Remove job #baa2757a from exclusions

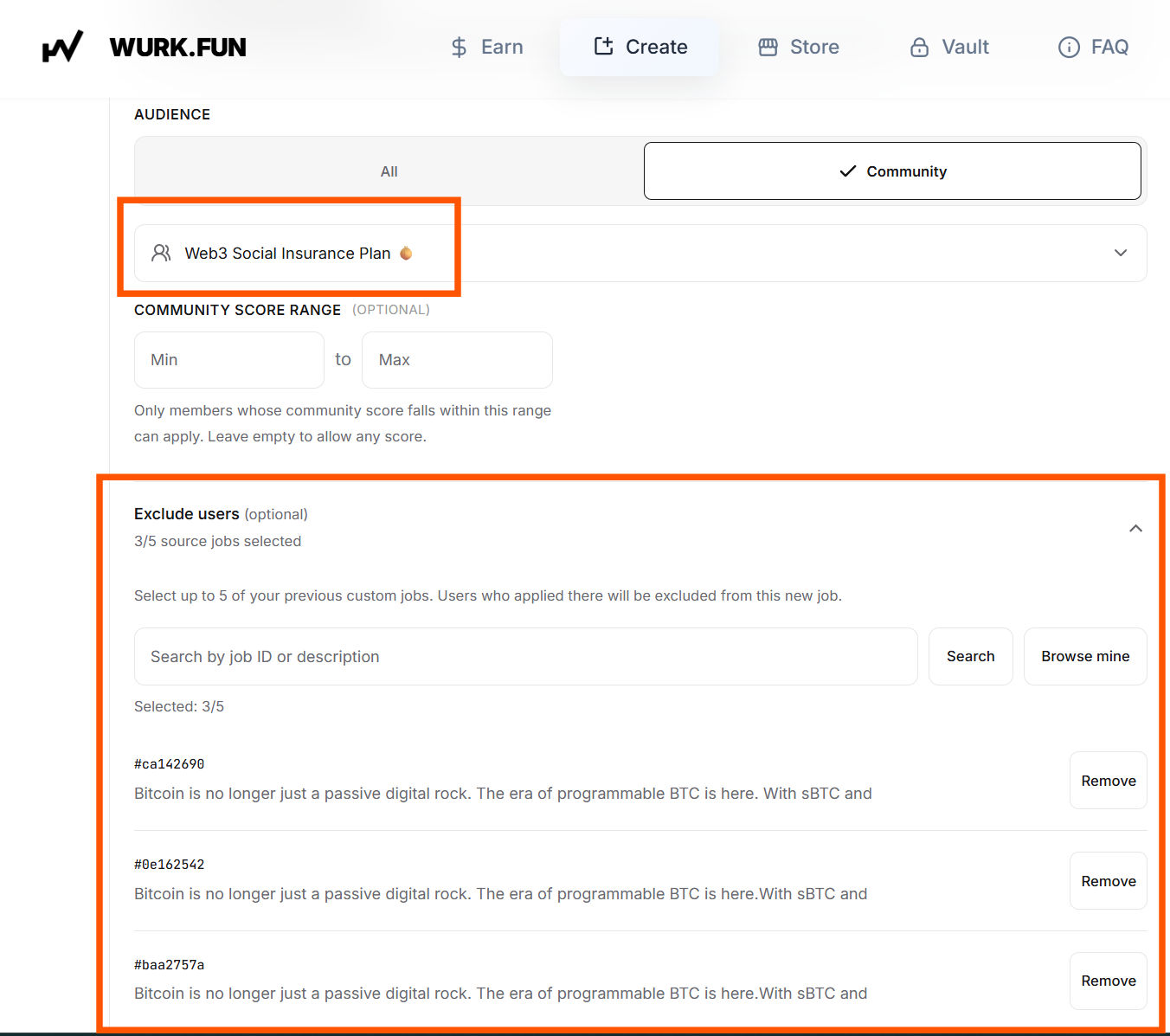point(1109,981)
